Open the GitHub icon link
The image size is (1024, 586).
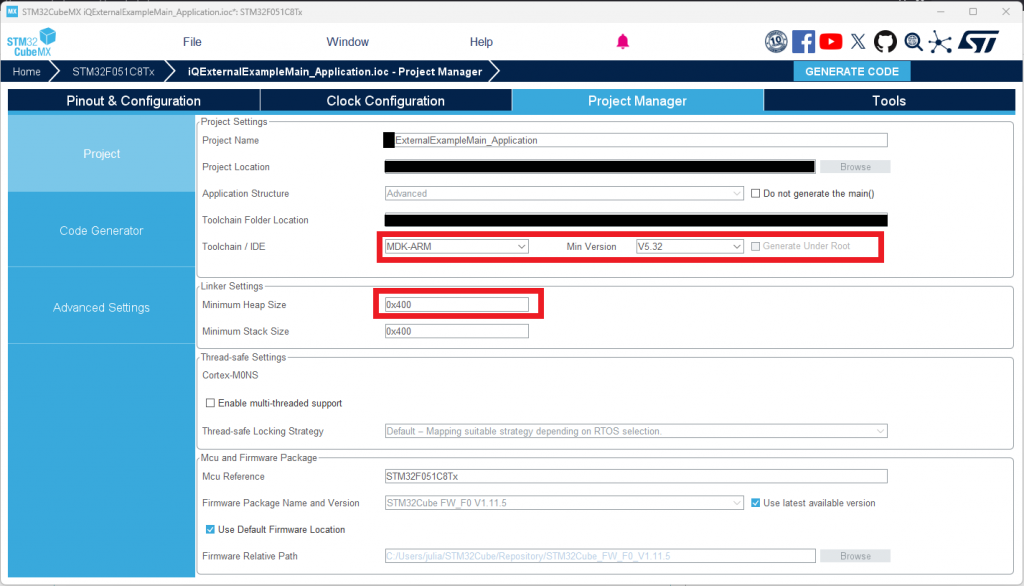(x=885, y=41)
